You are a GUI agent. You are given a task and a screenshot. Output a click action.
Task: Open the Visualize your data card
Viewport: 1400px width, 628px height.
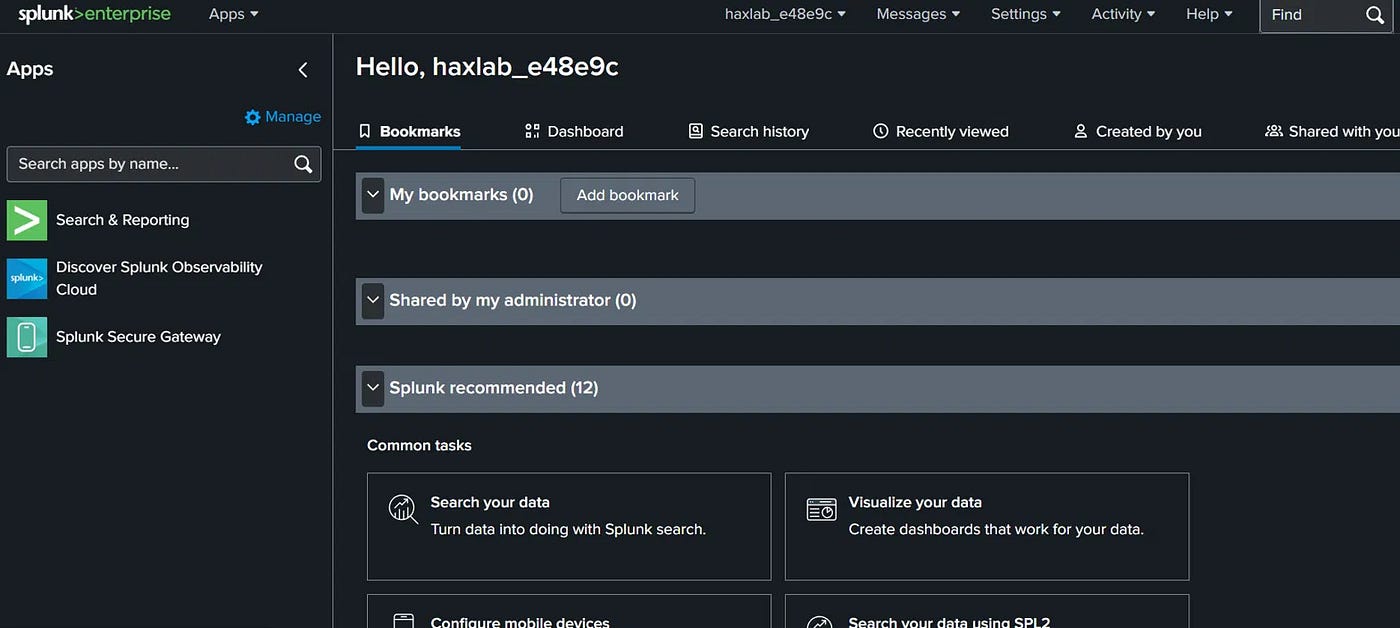(987, 526)
